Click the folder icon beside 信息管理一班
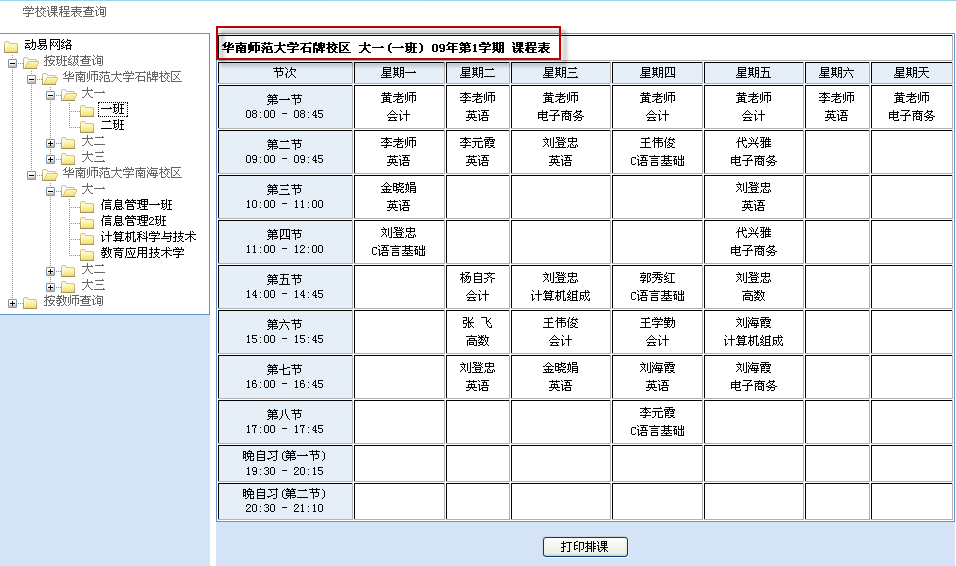 pos(87,206)
